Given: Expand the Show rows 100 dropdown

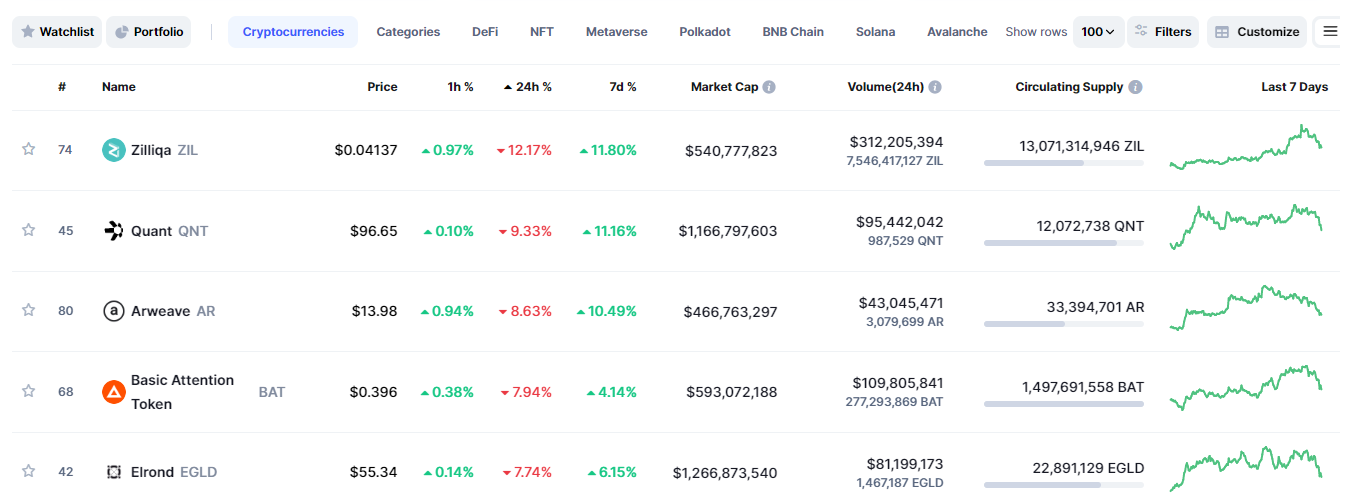Looking at the screenshot, I should [1099, 32].
